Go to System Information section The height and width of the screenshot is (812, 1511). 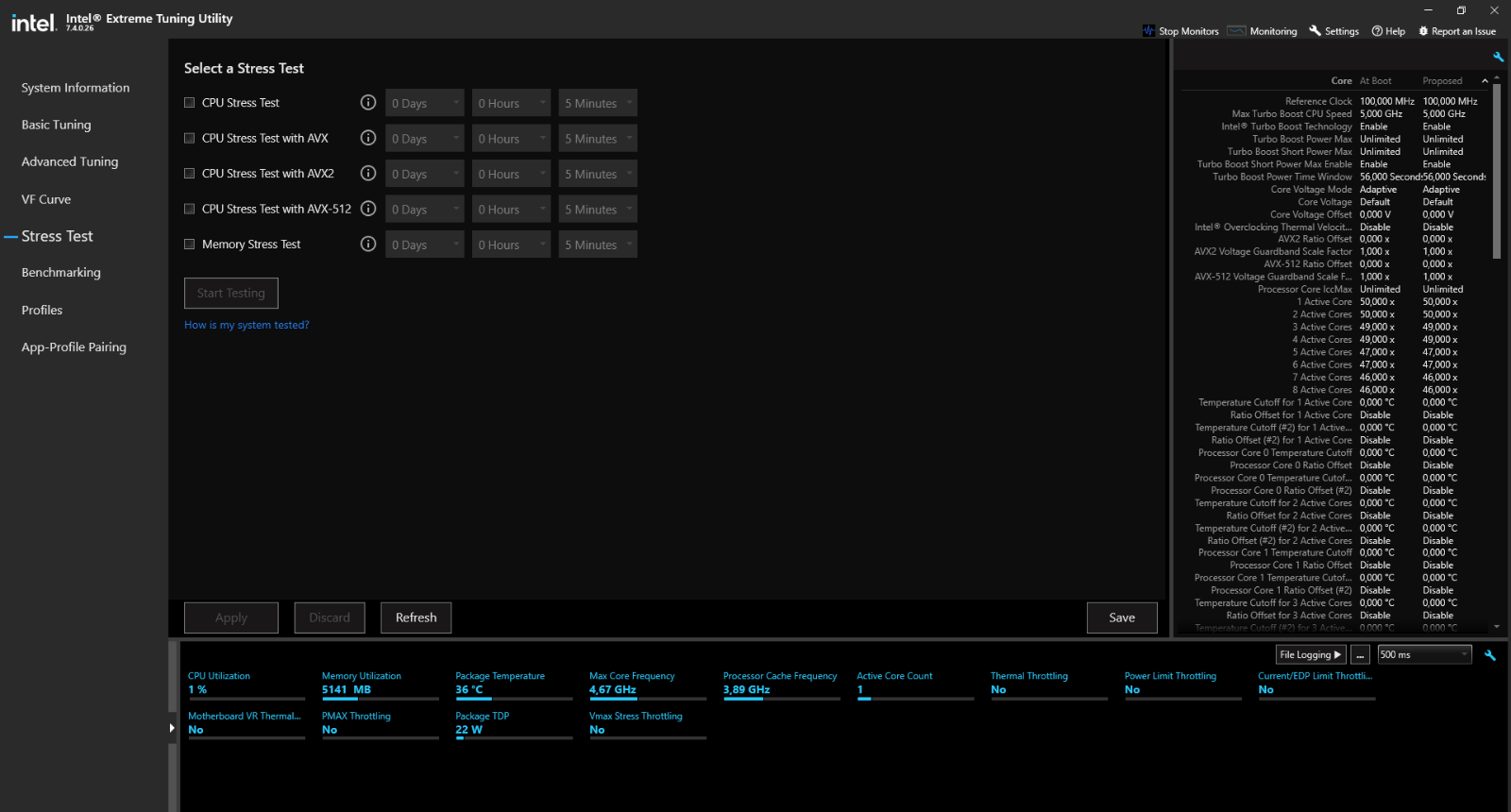76,88
